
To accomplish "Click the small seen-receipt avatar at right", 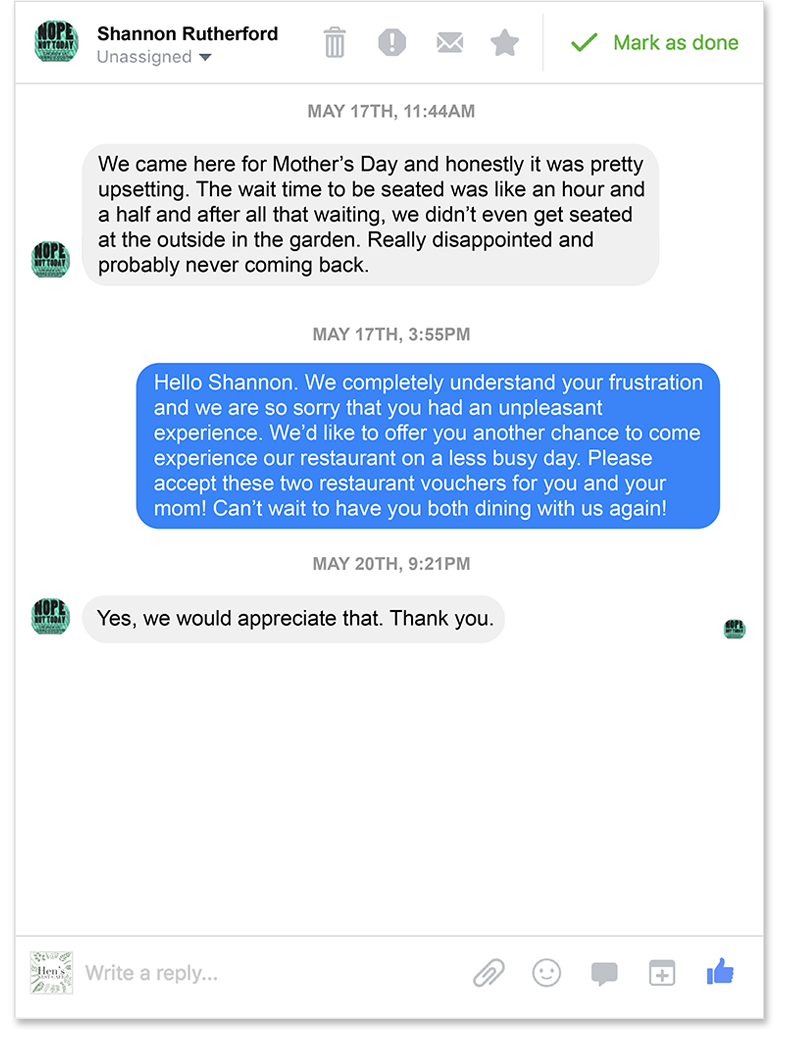I will (734, 628).
